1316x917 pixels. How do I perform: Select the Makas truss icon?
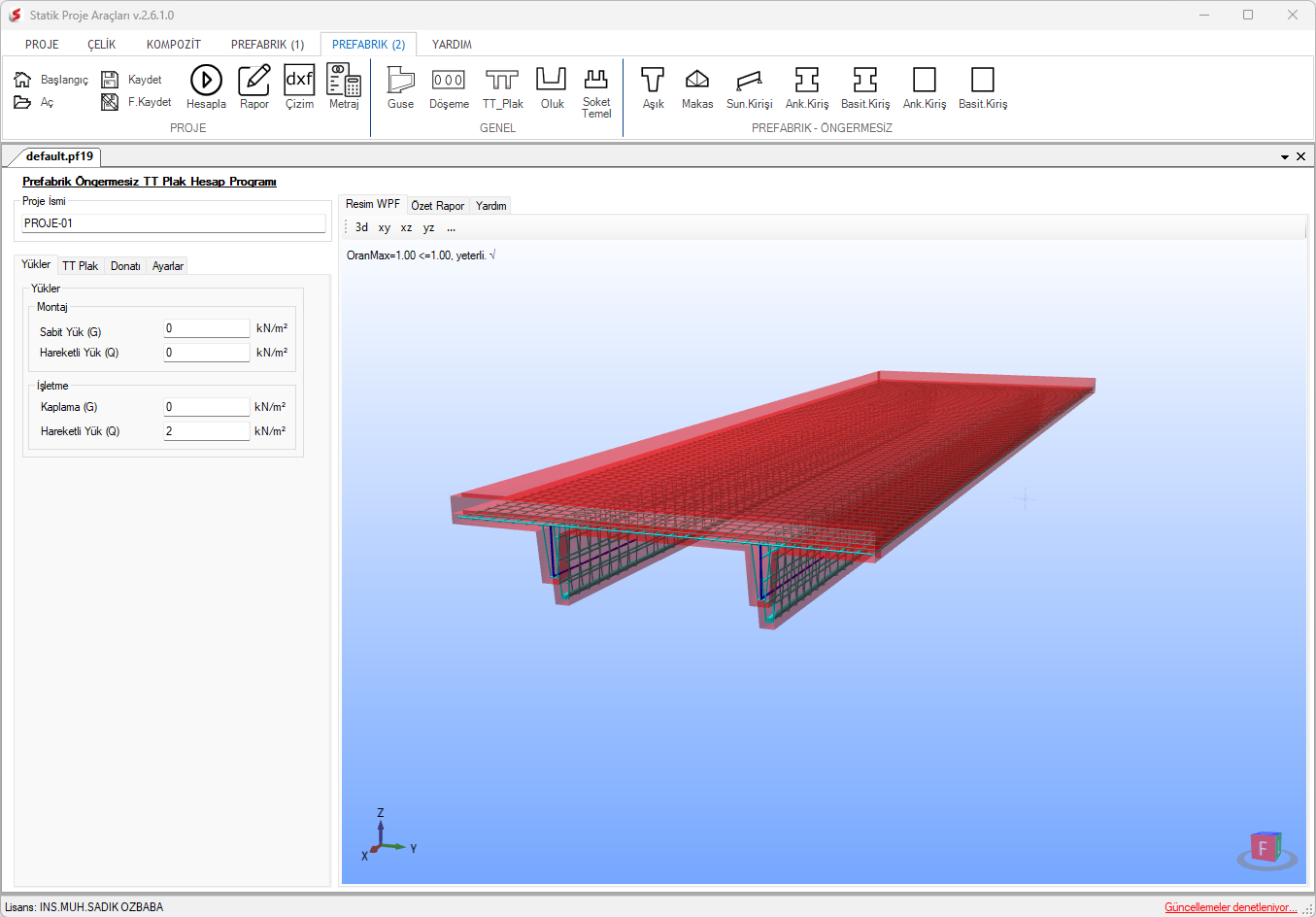click(697, 87)
